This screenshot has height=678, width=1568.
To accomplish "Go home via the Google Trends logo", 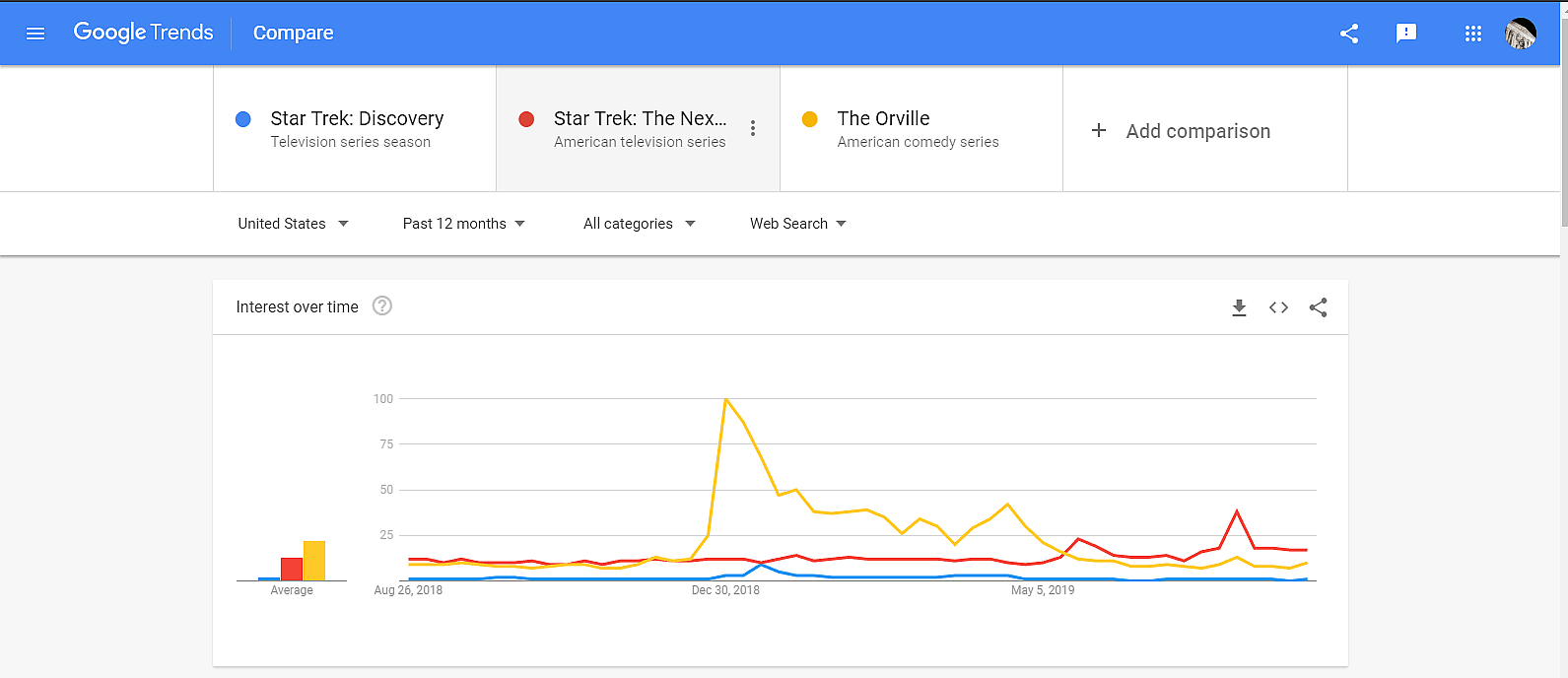I will pos(143,32).
